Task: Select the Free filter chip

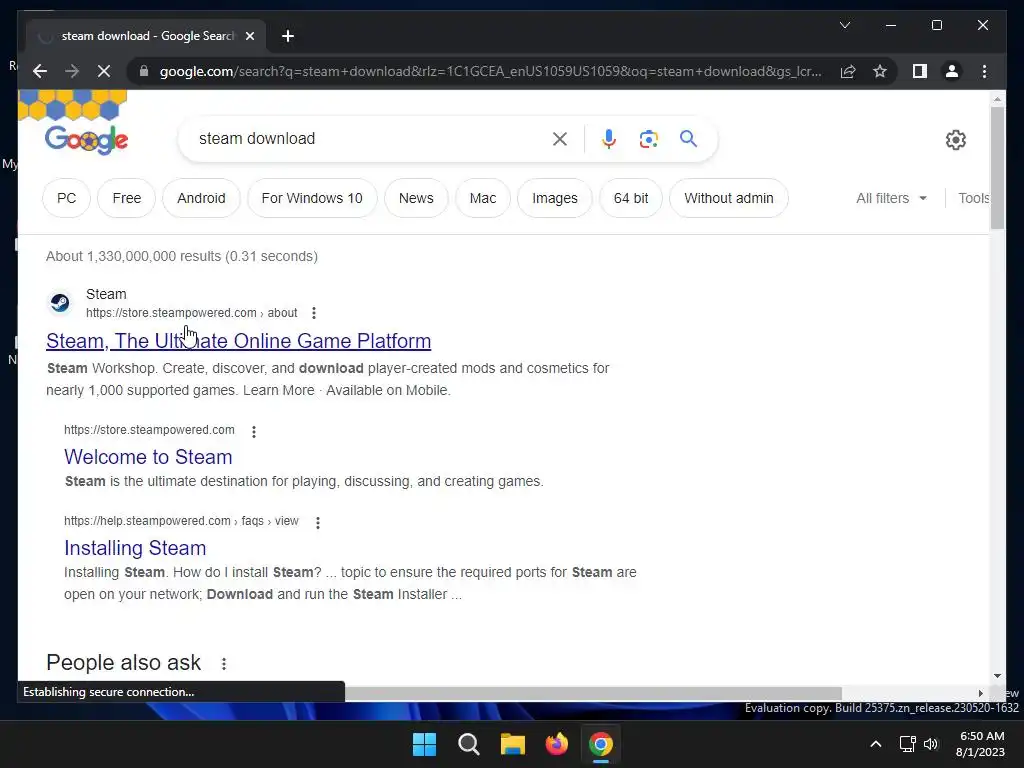Action: [127, 198]
